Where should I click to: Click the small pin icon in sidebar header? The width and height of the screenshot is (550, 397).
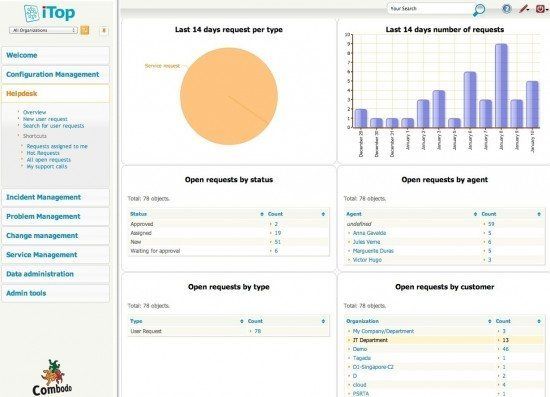[104, 31]
